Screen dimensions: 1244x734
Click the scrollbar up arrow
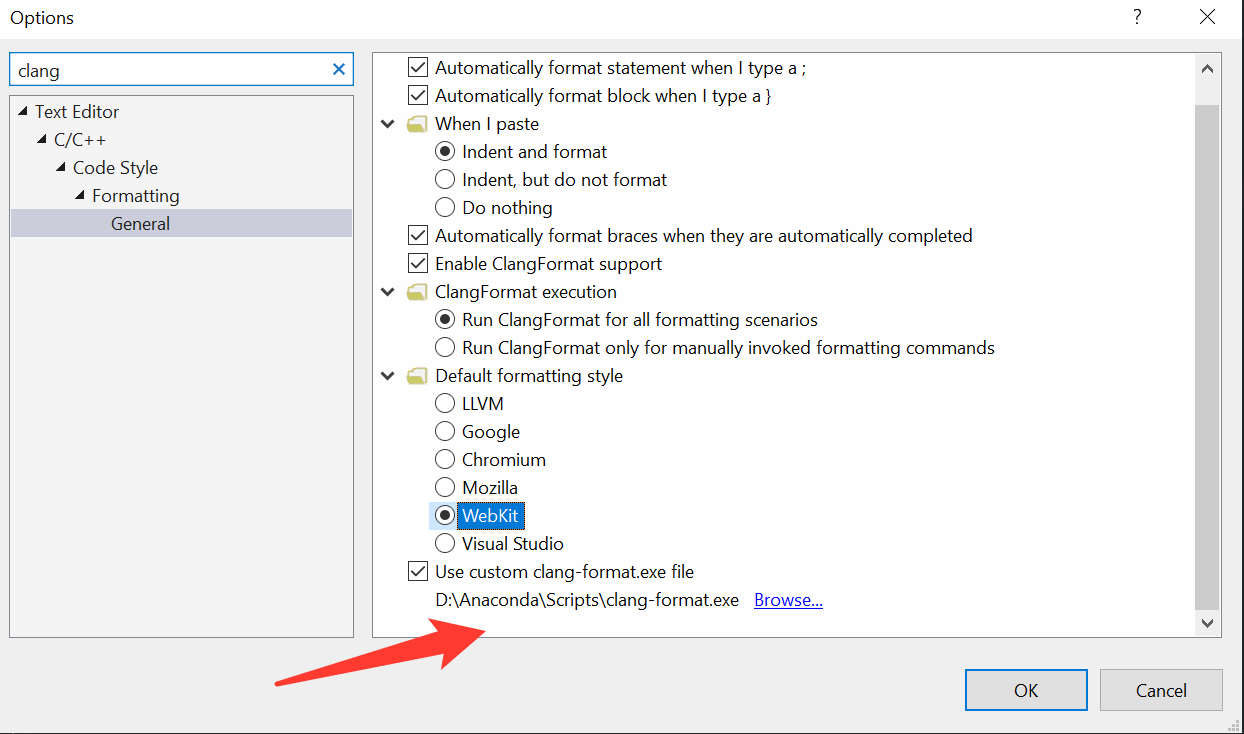1207,69
